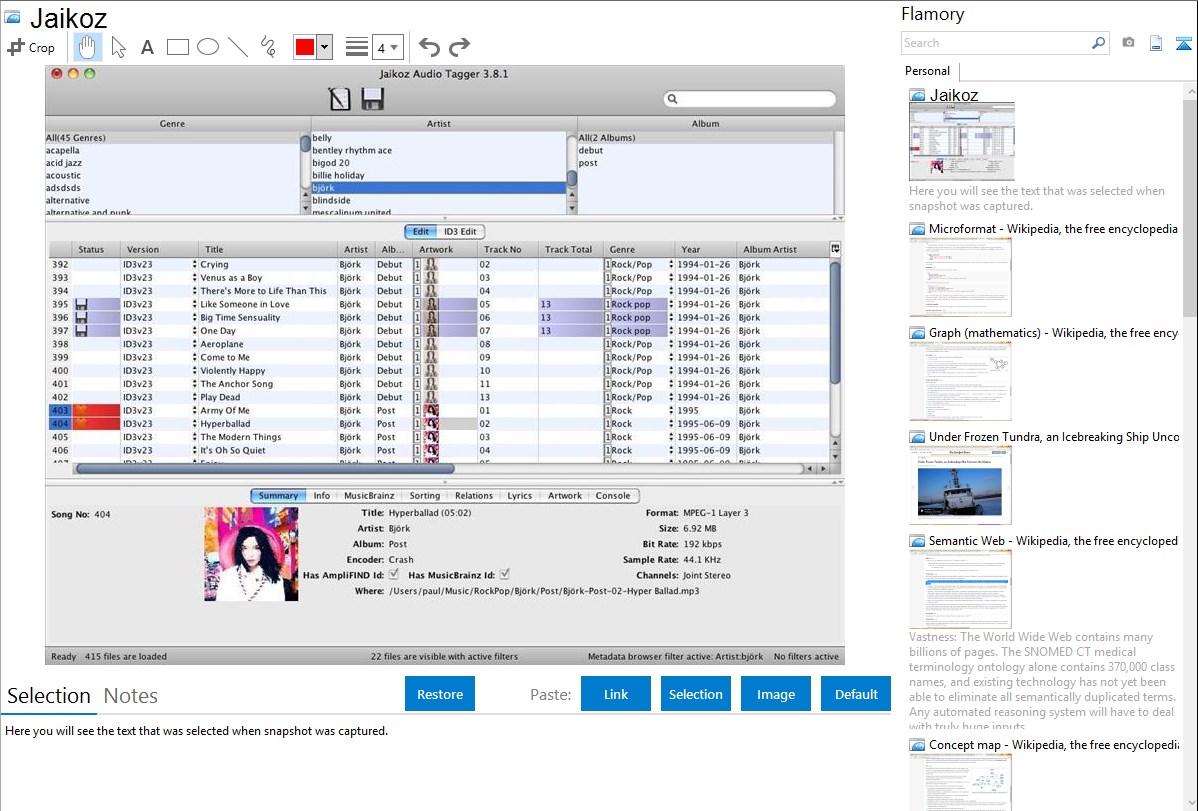The image size is (1198, 811).
Task: Click the Title column header
Action: tap(267, 249)
